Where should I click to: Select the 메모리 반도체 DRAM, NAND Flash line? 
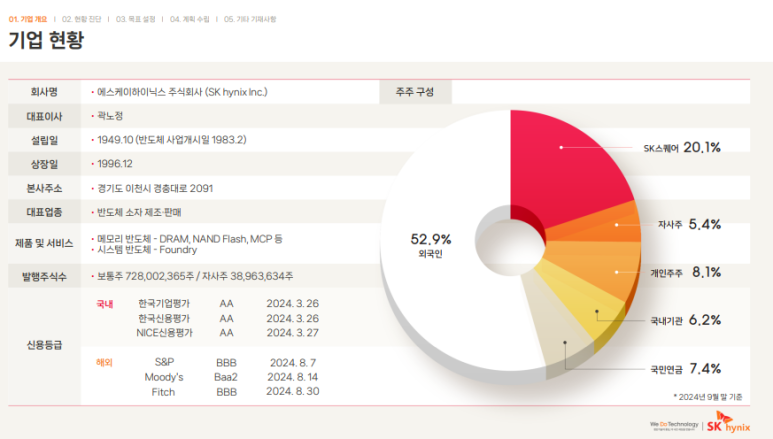[x=189, y=239]
